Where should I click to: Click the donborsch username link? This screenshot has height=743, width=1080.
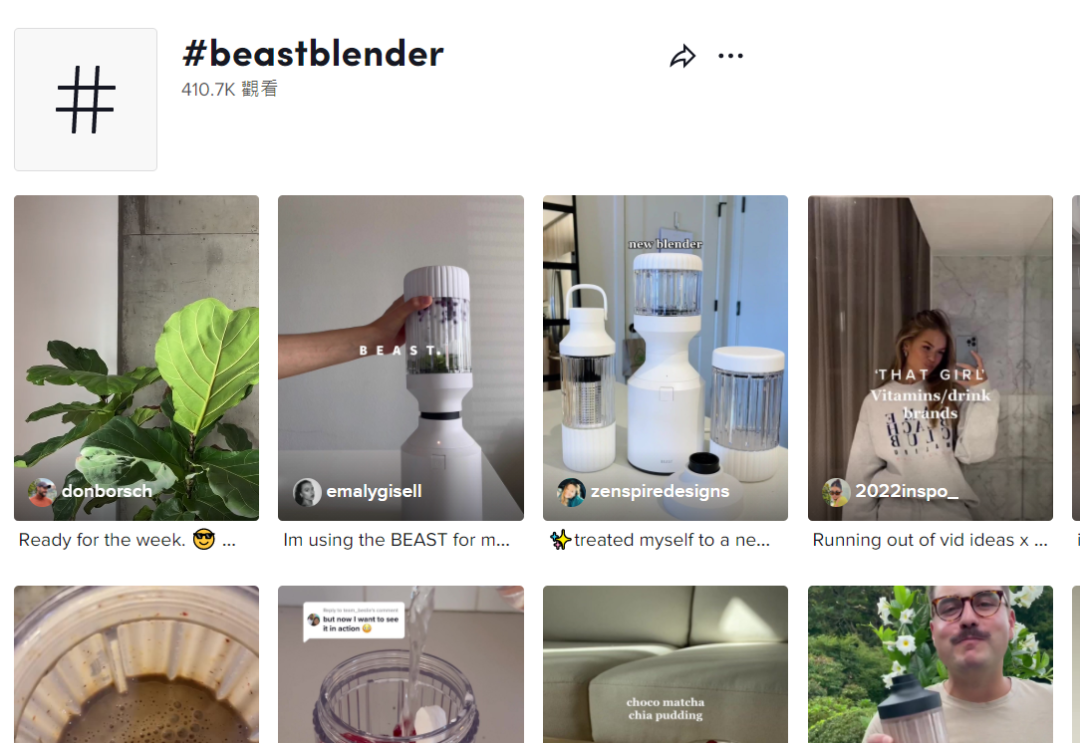tap(107, 491)
